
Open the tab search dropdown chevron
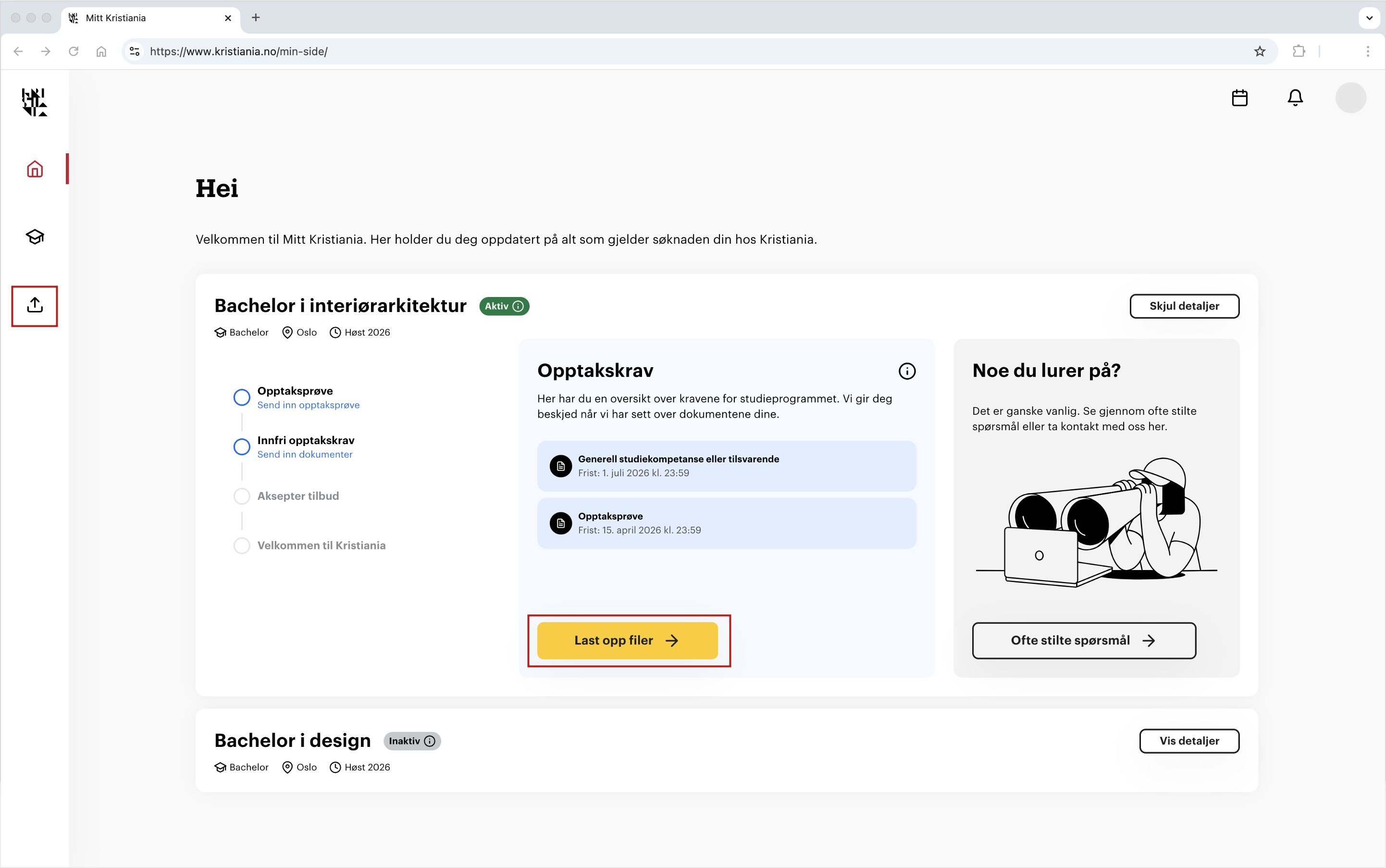(1369, 18)
